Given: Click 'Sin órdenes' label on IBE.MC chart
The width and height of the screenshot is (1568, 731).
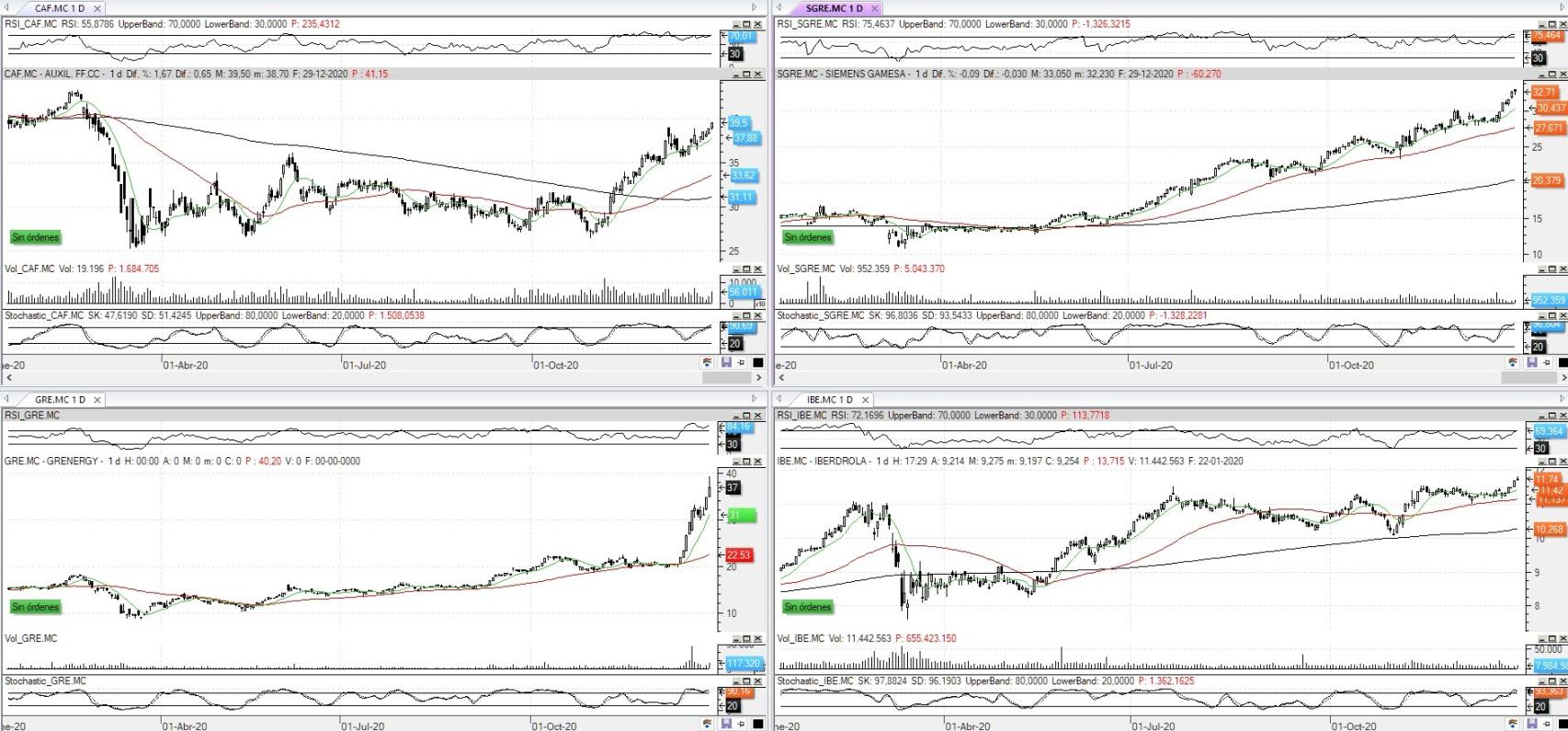Looking at the screenshot, I should tap(807, 607).
